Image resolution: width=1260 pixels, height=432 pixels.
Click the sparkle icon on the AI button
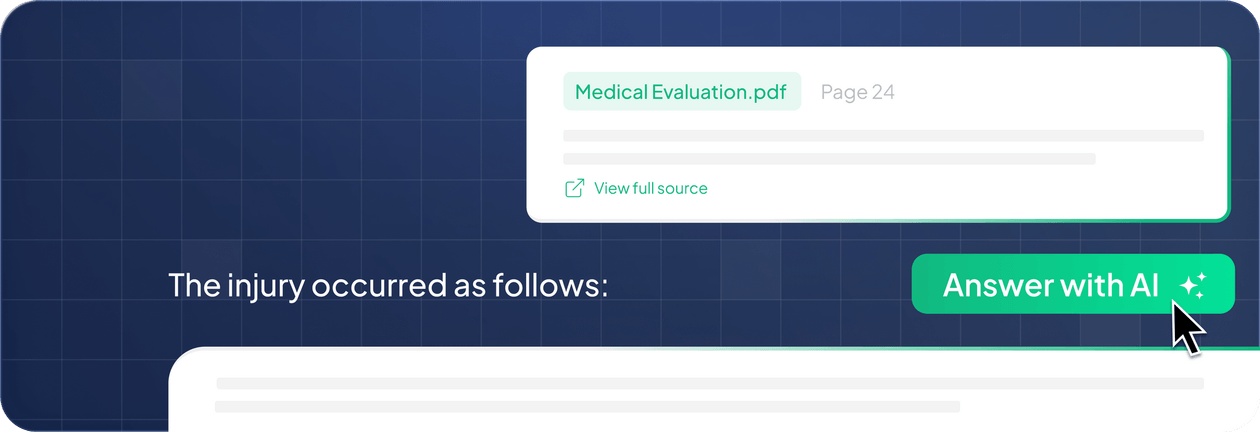click(1193, 285)
